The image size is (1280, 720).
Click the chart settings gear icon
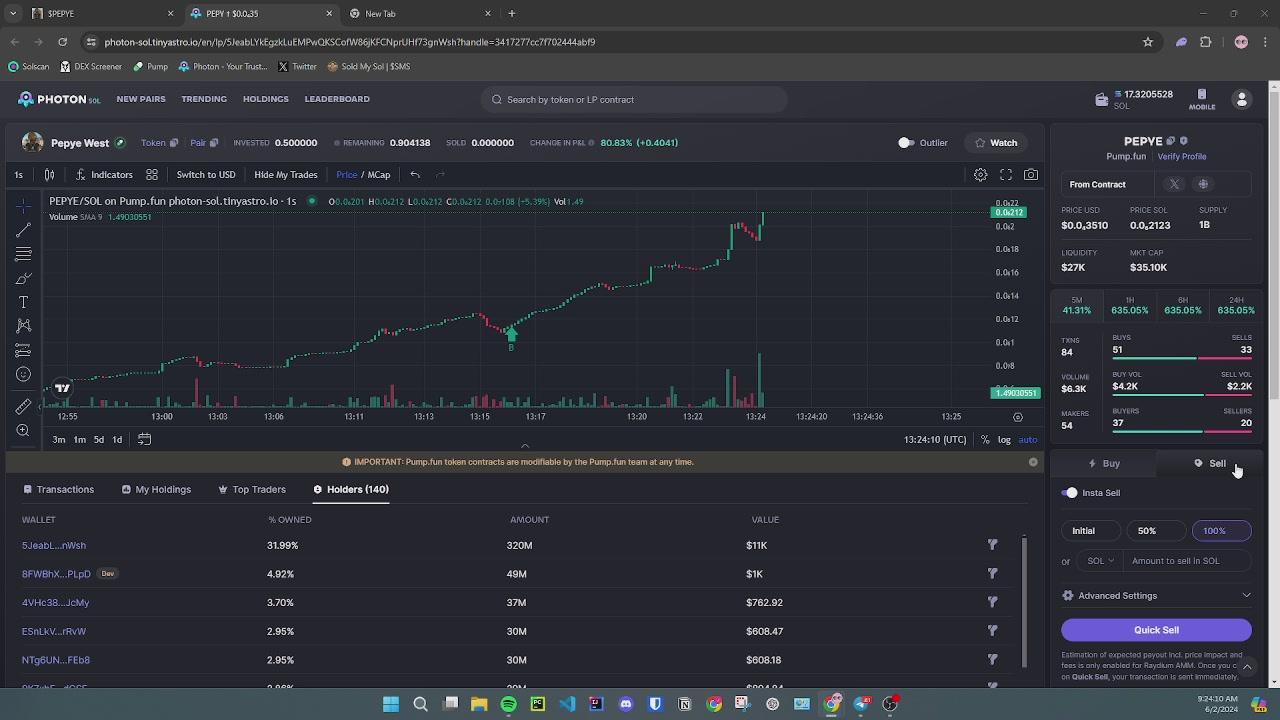(980, 175)
